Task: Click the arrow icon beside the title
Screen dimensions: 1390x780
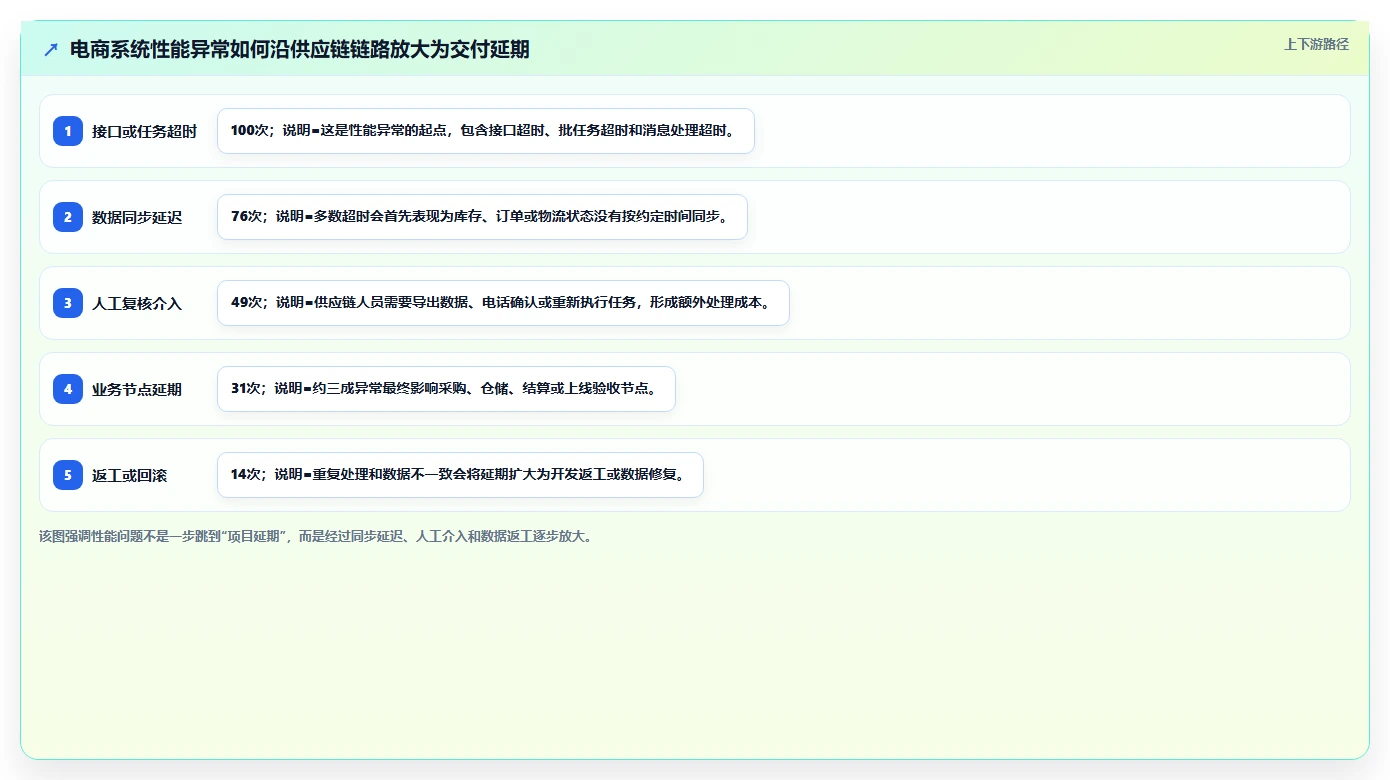Action: click(51, 49)
